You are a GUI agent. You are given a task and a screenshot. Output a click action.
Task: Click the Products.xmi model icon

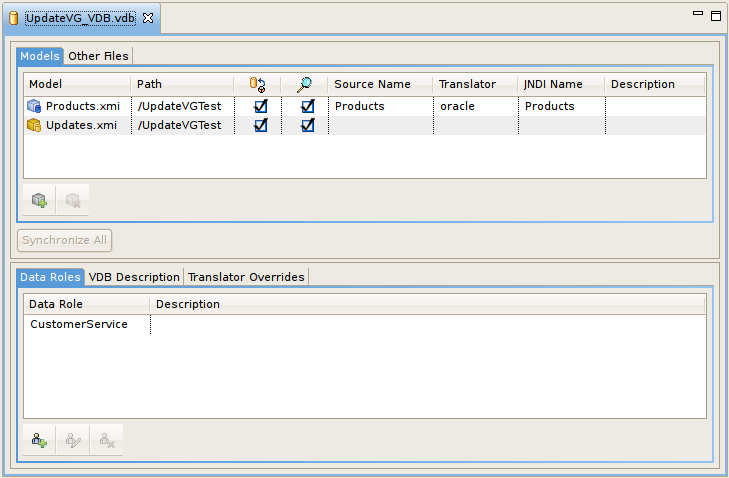click(x=34, y=106)
